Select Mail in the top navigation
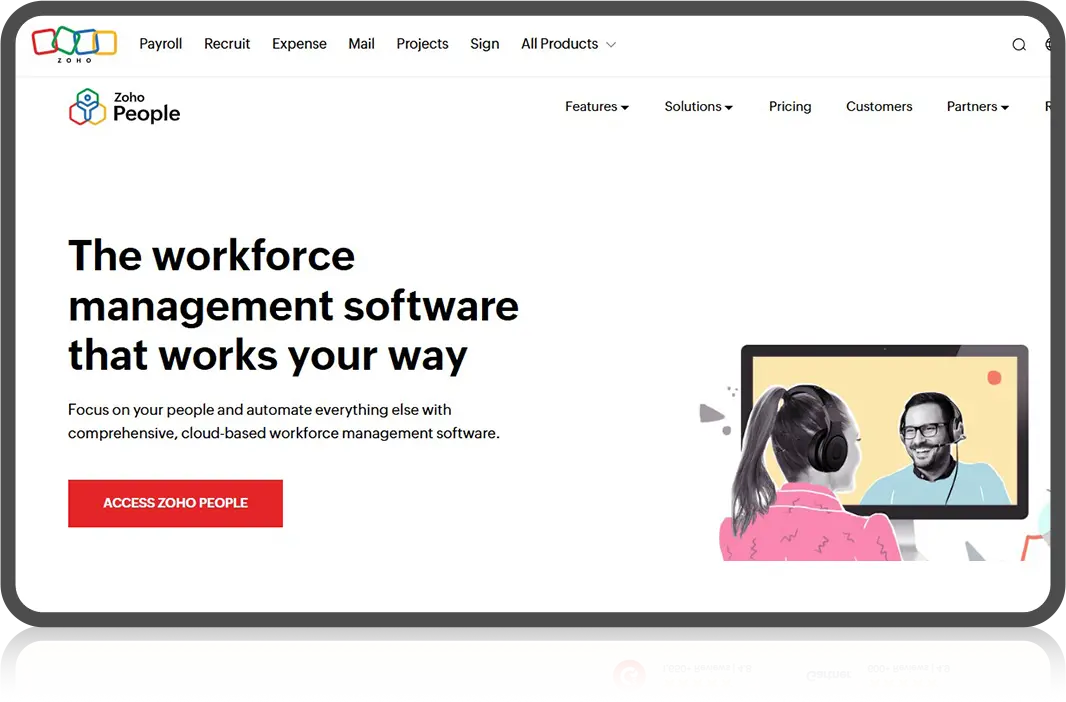This screenshot has width=1066, height=702. click(361, 44)
